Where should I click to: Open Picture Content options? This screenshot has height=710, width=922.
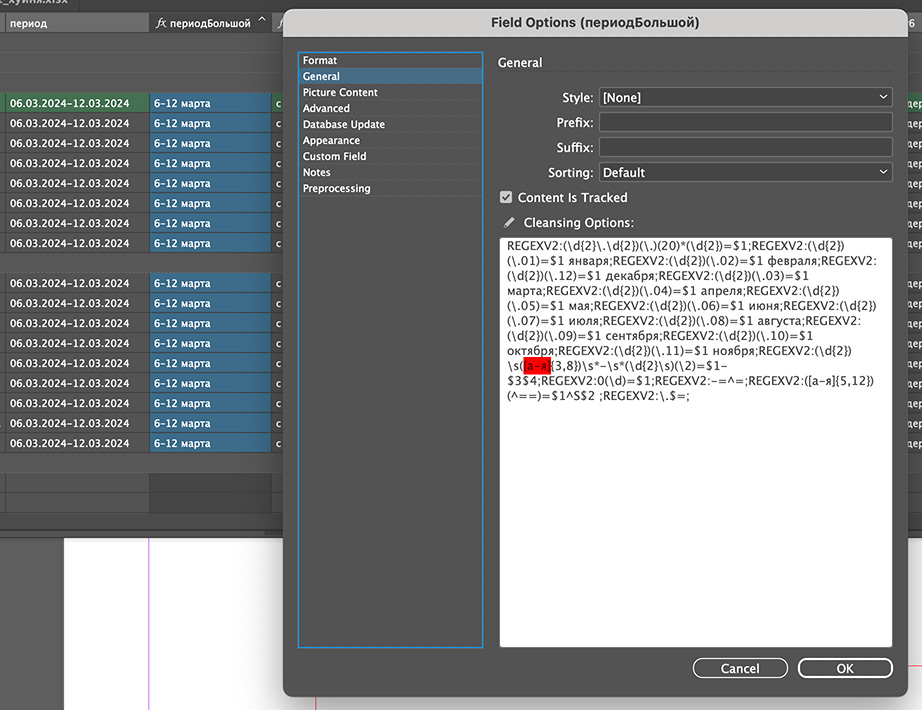[390, 92]
